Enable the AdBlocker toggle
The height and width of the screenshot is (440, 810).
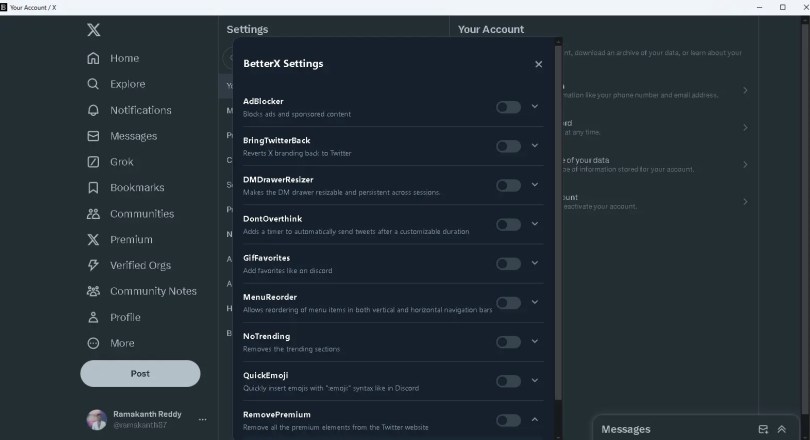pos(508,107)
